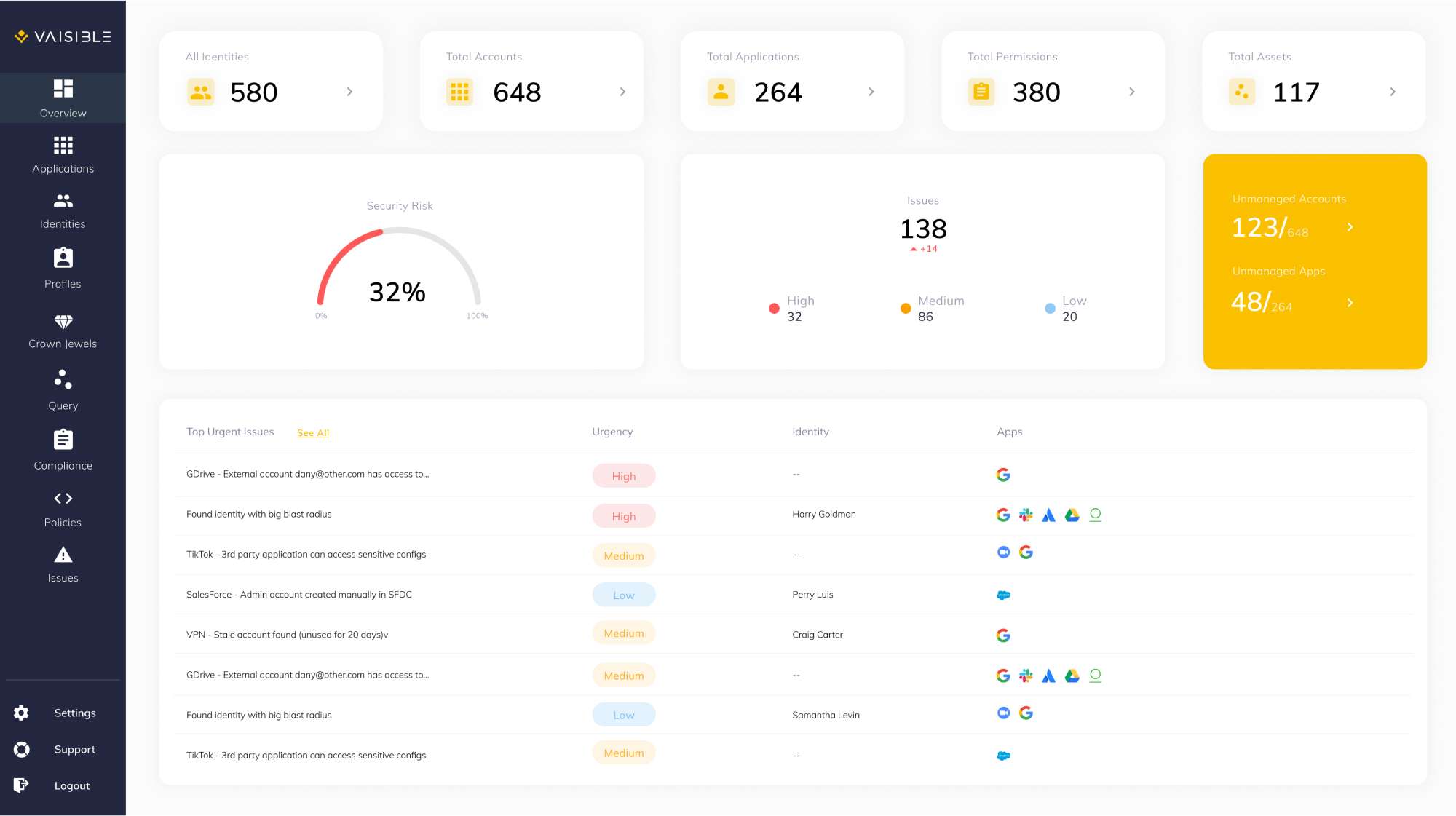Expand the All Identities card chevron

coord(349,92)
